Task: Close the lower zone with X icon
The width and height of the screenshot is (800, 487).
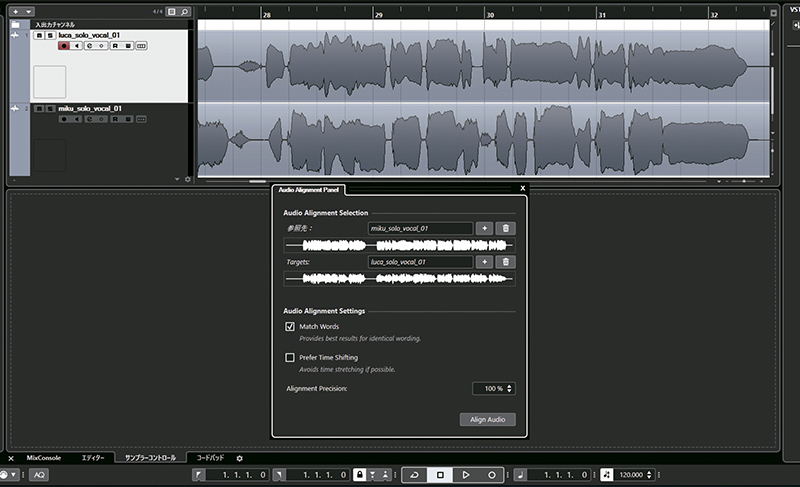Action: click(x=11, y=458)
